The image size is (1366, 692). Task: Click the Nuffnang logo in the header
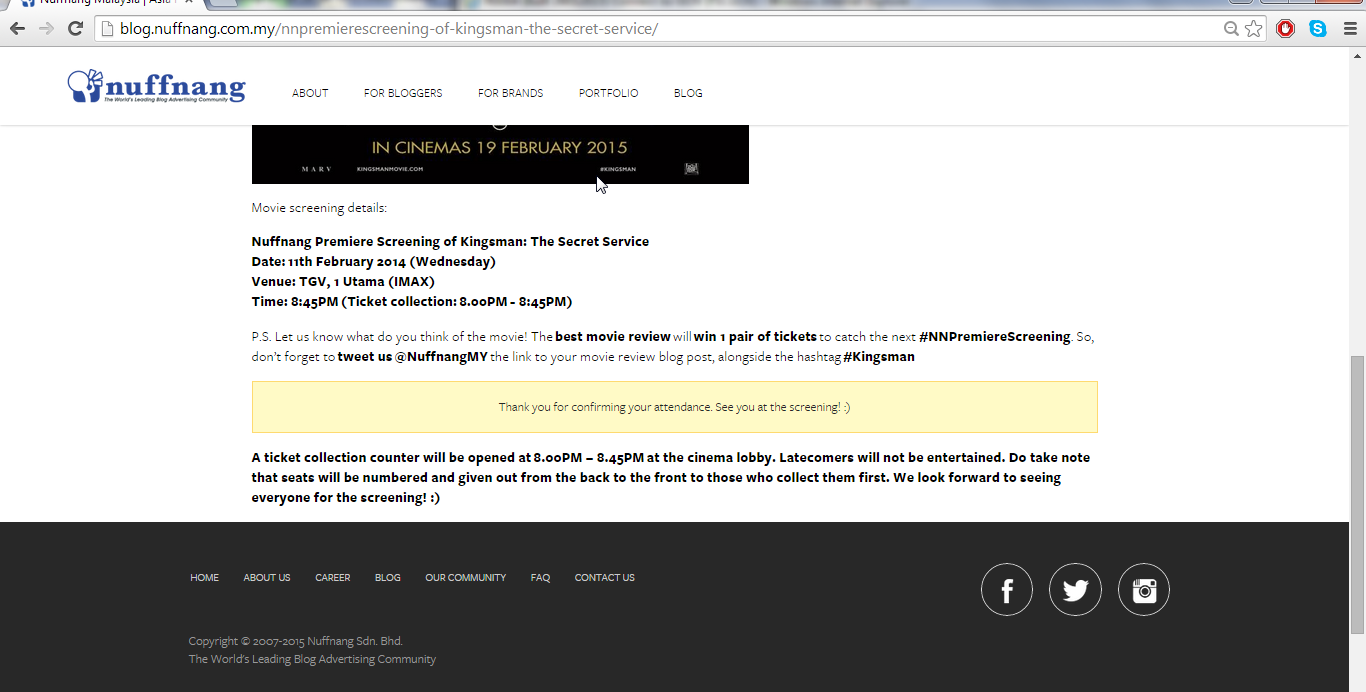tap(156, 86)
